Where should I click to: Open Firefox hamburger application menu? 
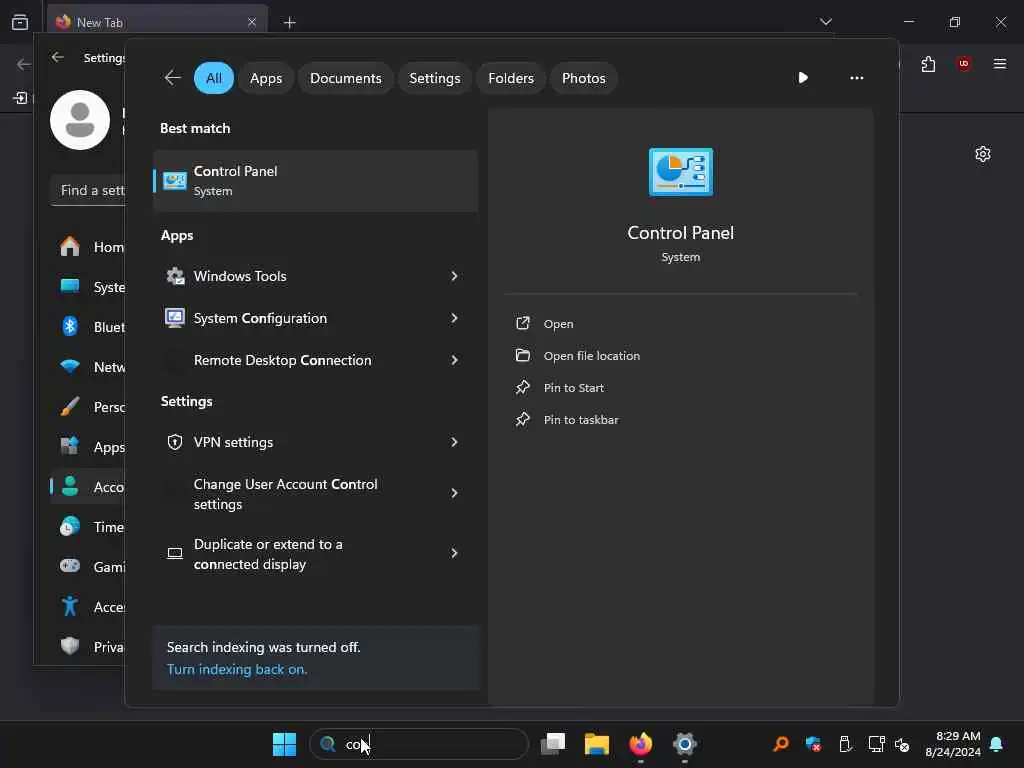pyautogui.click(x=999, y=63)
